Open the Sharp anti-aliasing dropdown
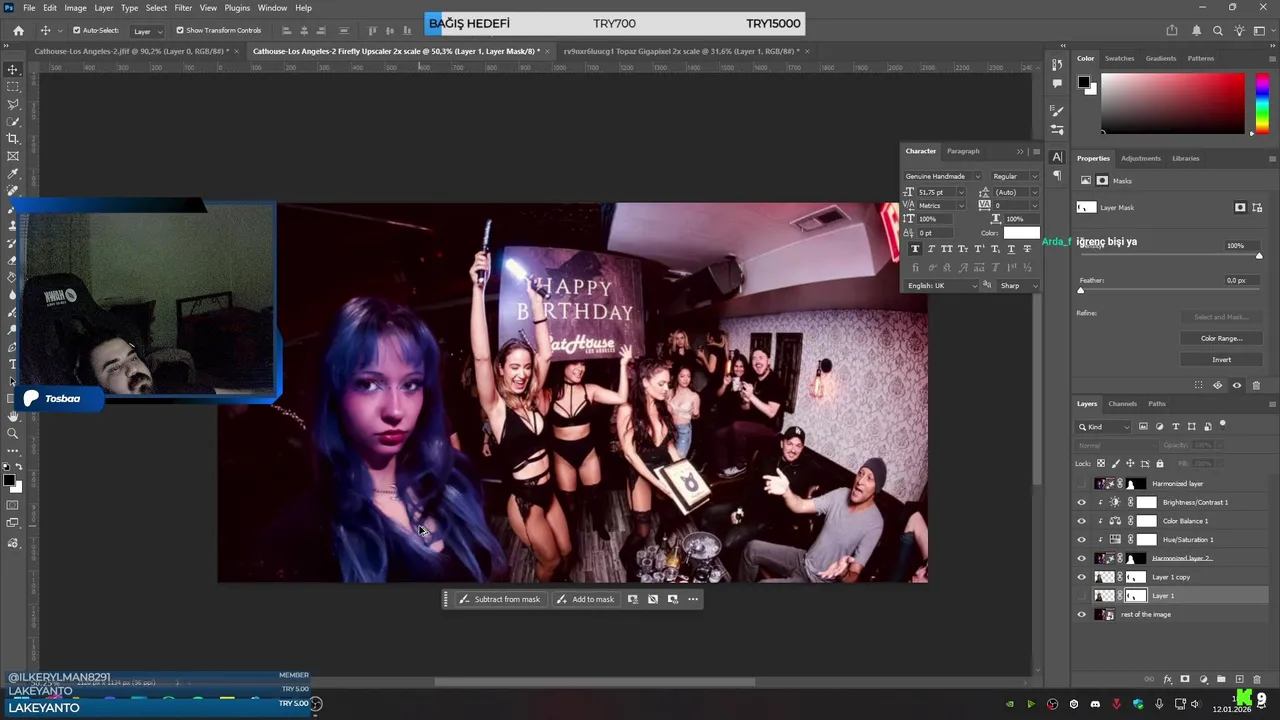 click(1018, 286)
